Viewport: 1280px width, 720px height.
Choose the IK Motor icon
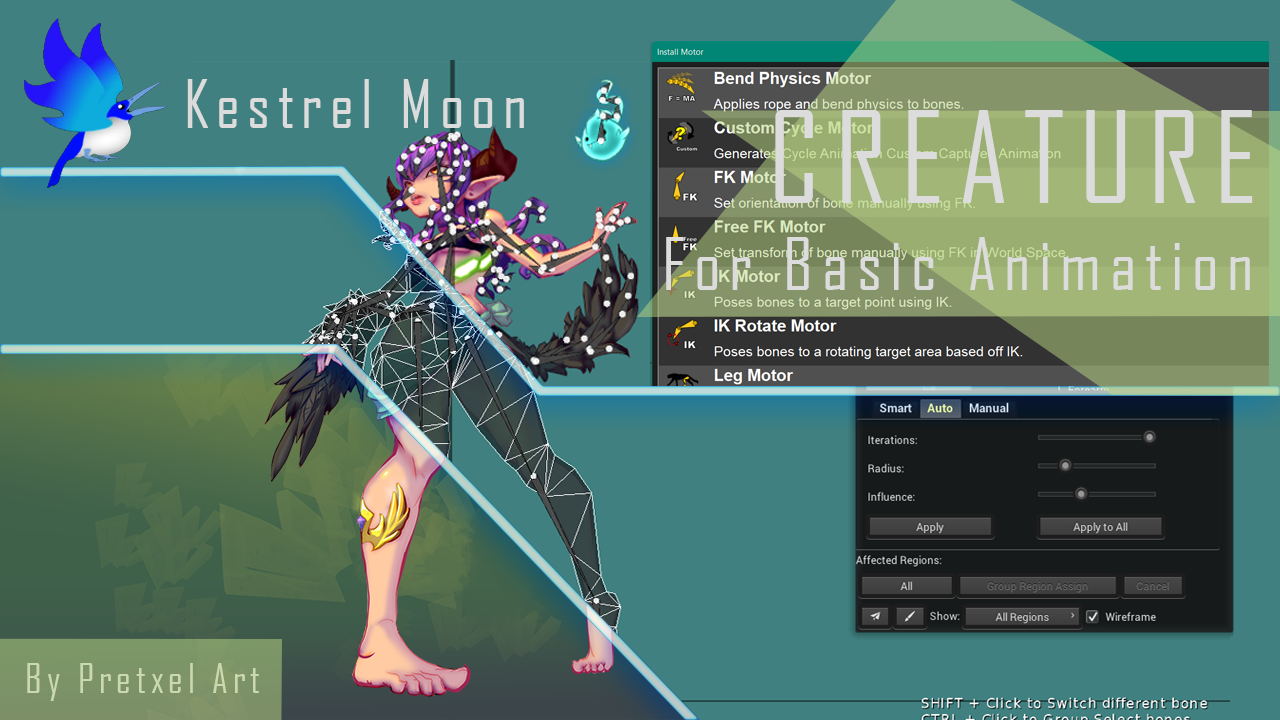(682, 286)
